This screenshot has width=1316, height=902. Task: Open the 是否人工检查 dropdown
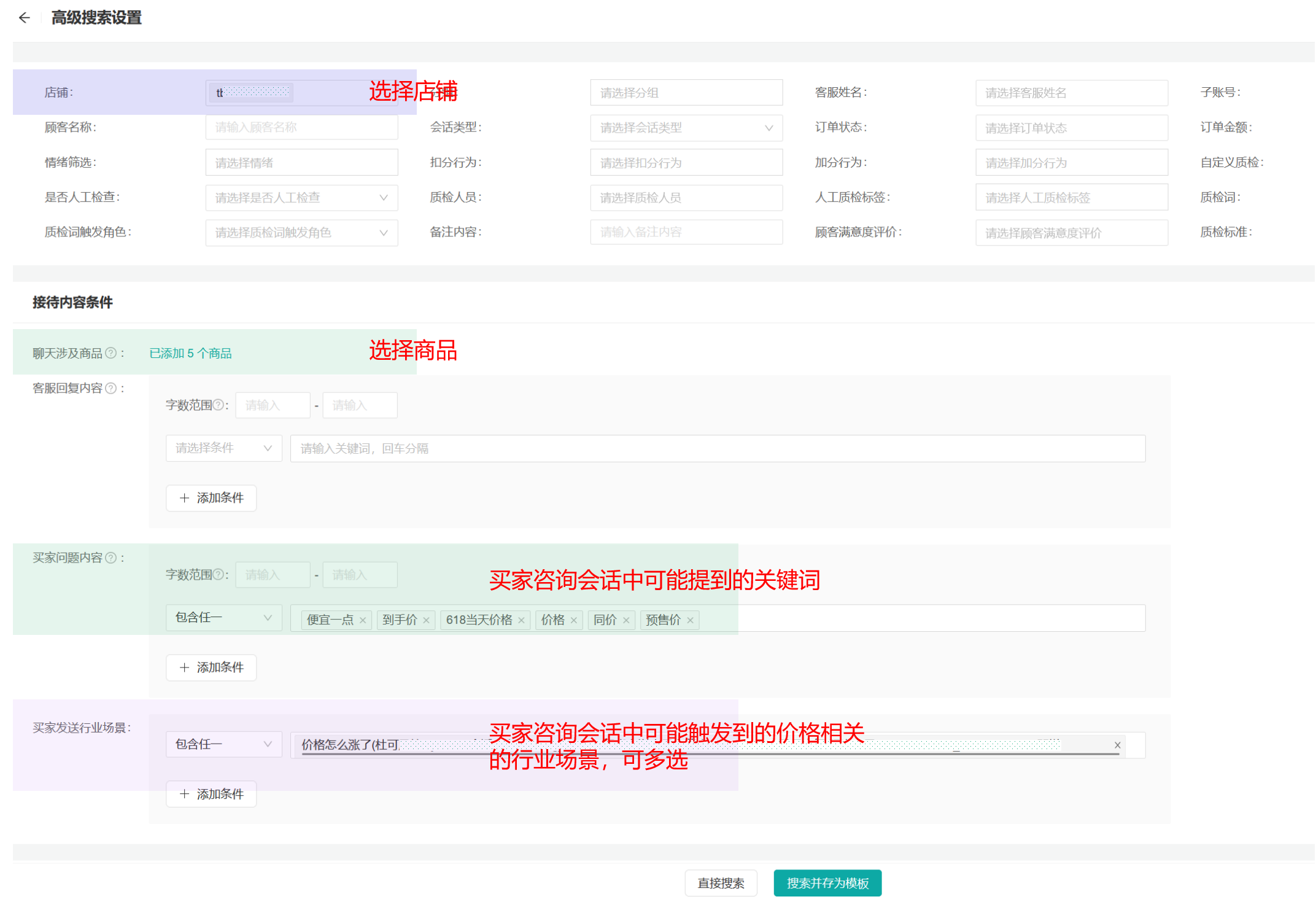[301, 198]
